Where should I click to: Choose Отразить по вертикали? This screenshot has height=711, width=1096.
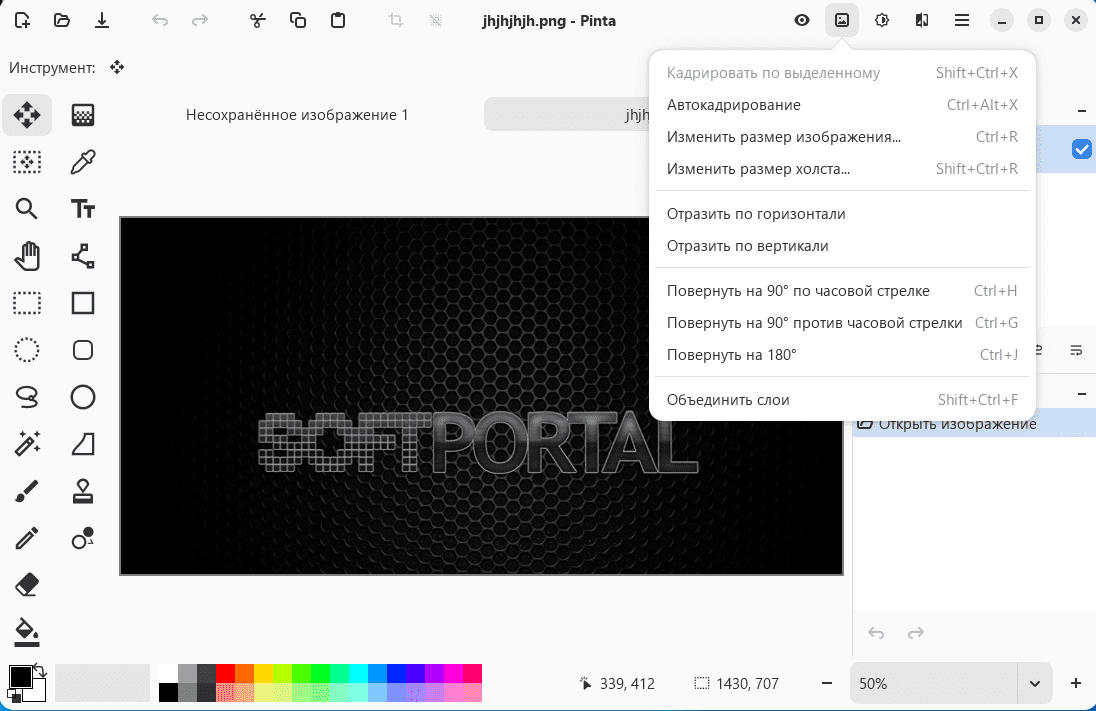tap(842, 246)
